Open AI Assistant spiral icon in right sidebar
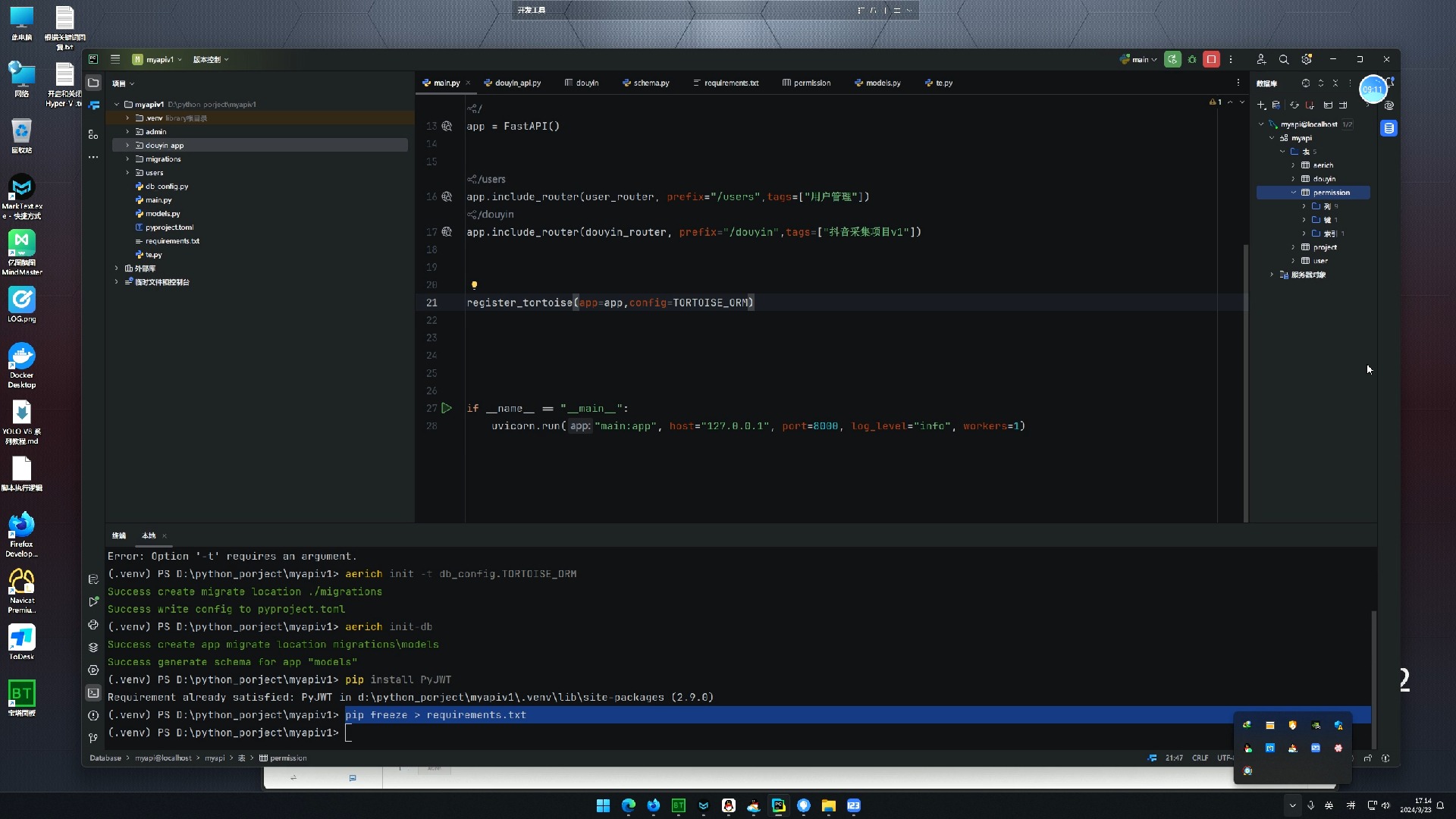Image resolution: width=1456 pixels, height=819 pixels. [x=1389, y=105]
